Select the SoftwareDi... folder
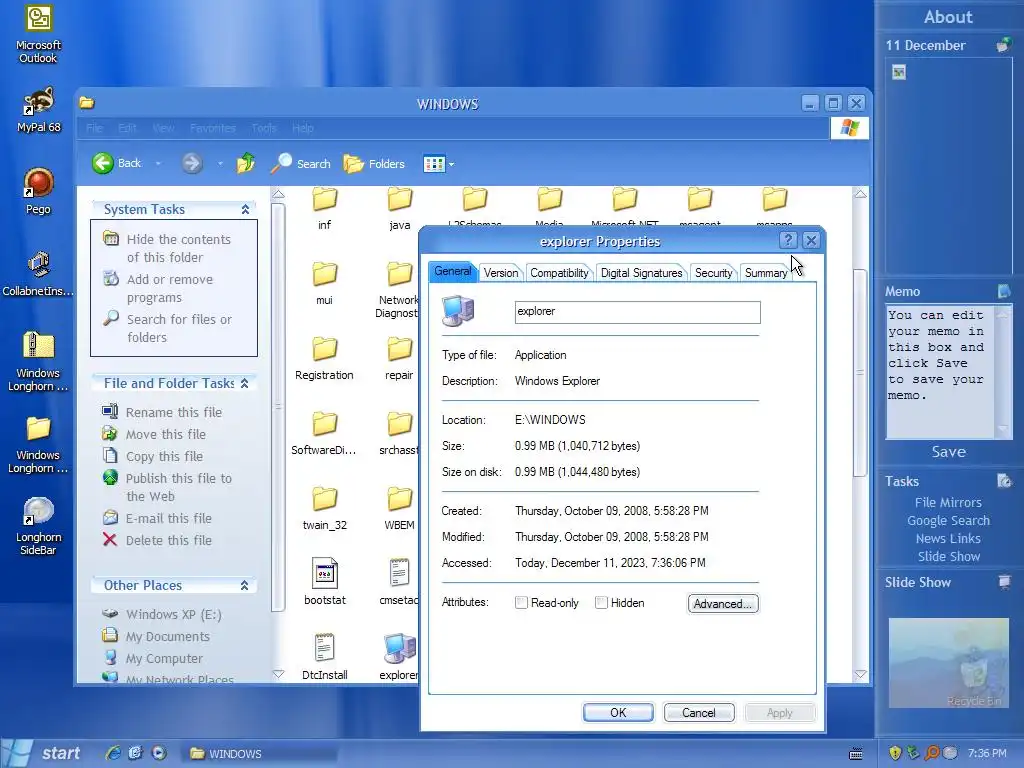1024x768 pixels. coord(325,434)
